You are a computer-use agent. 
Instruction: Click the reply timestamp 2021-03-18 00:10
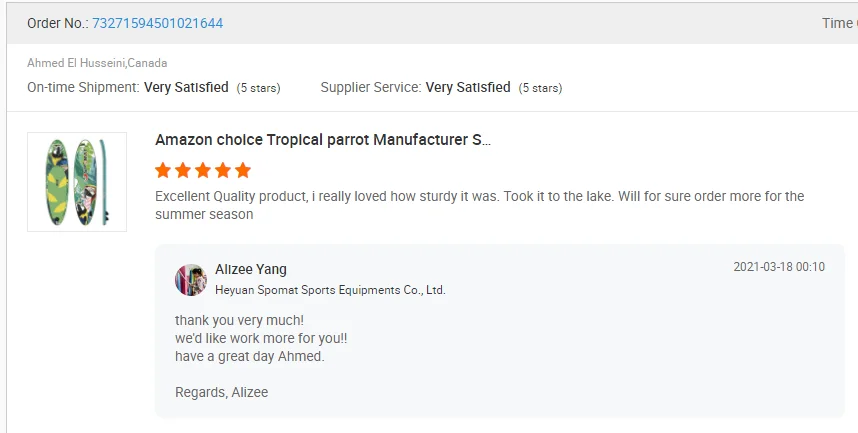click(x=779, y=267)
